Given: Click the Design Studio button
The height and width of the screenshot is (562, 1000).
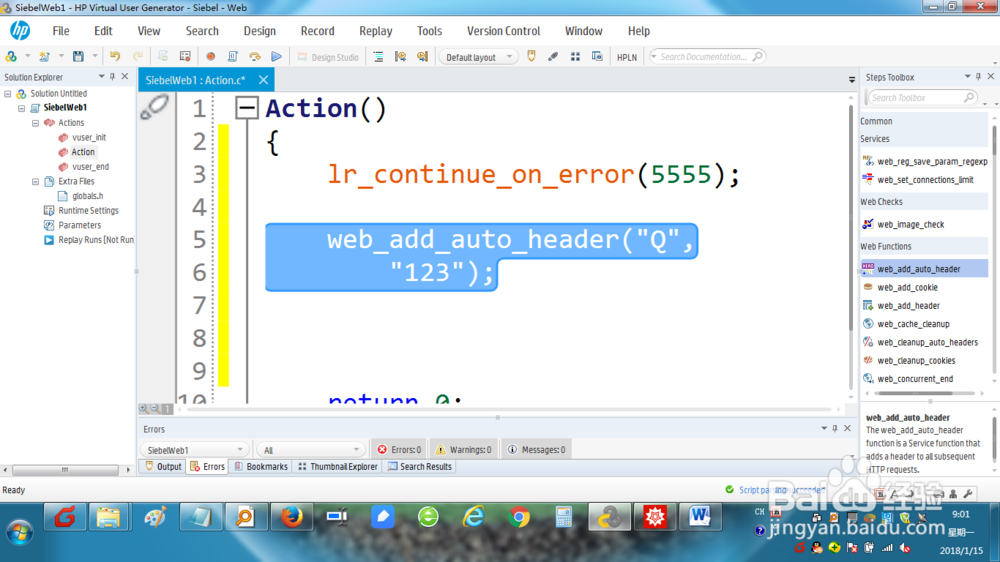Looking at the screenshot, I should pyautogui.click(x=328, y=57).
